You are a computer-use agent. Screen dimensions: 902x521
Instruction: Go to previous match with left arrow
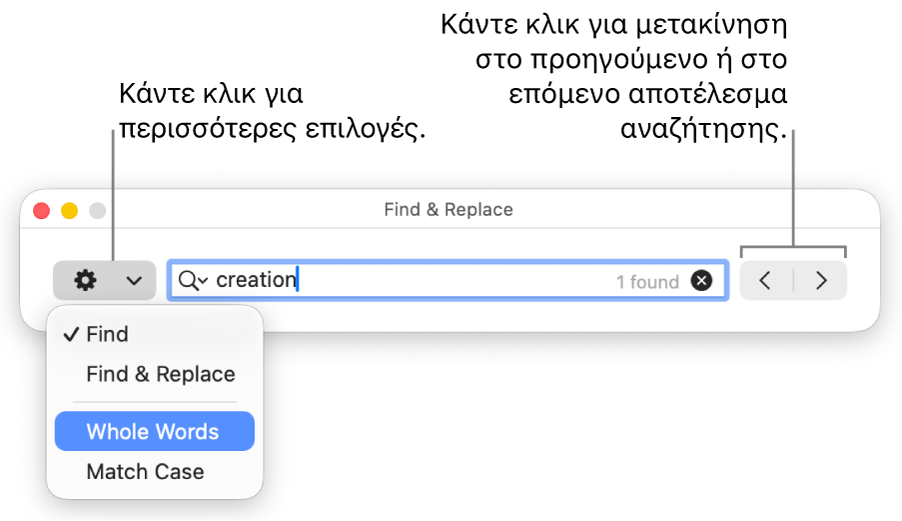pyautogui.click(x=766, y=281)
